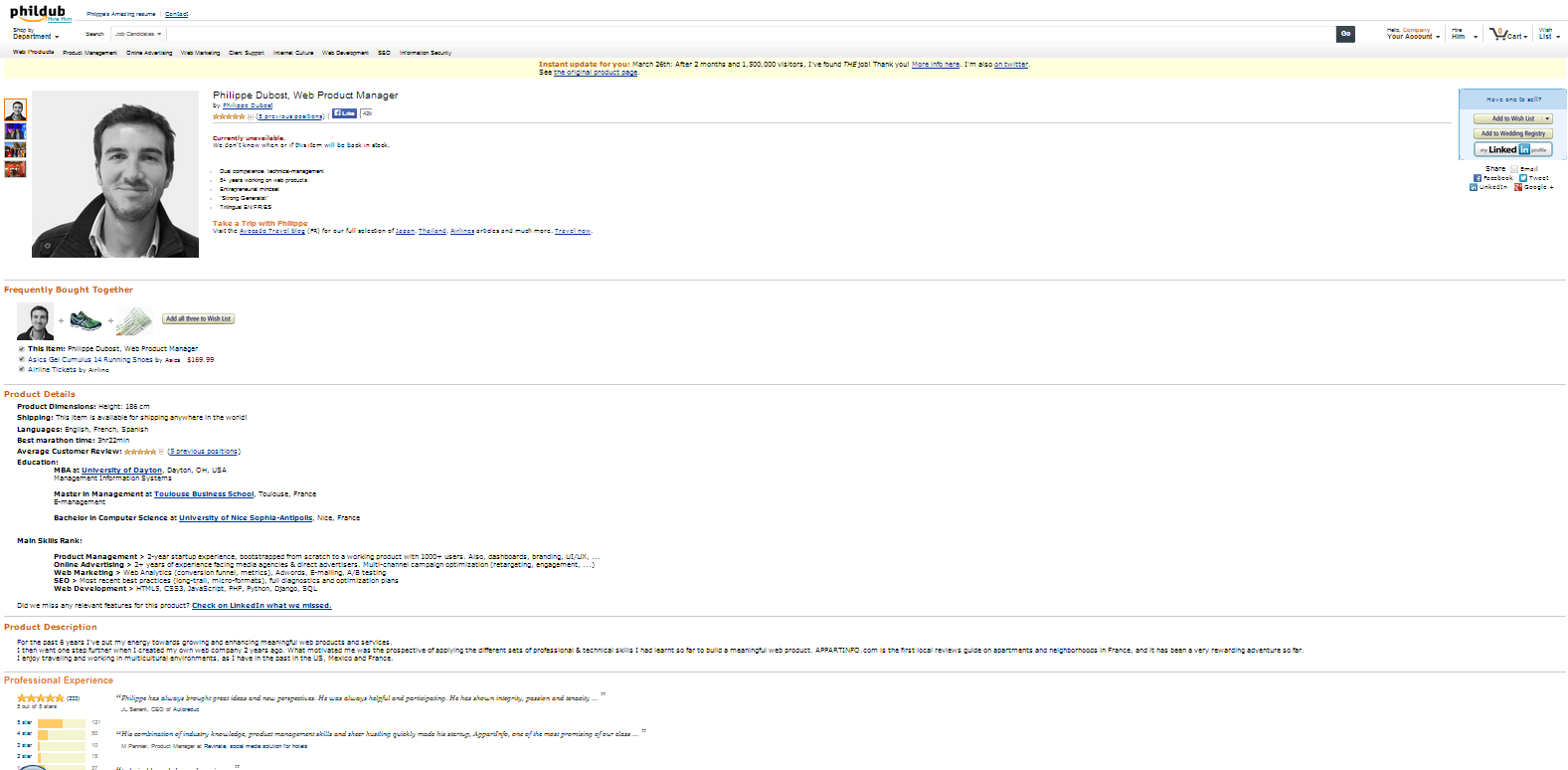
Task: Open the arrow beside Add to Wish List
Action: click(1547, 118)
